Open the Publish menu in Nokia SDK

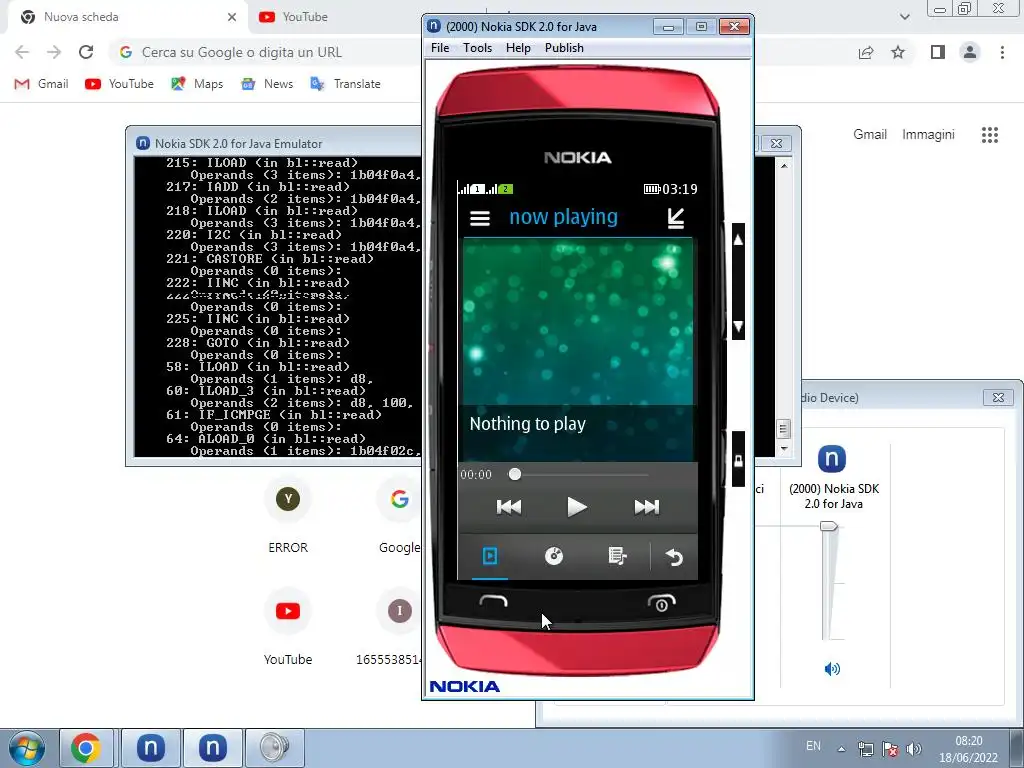click(x=564, y=48)
